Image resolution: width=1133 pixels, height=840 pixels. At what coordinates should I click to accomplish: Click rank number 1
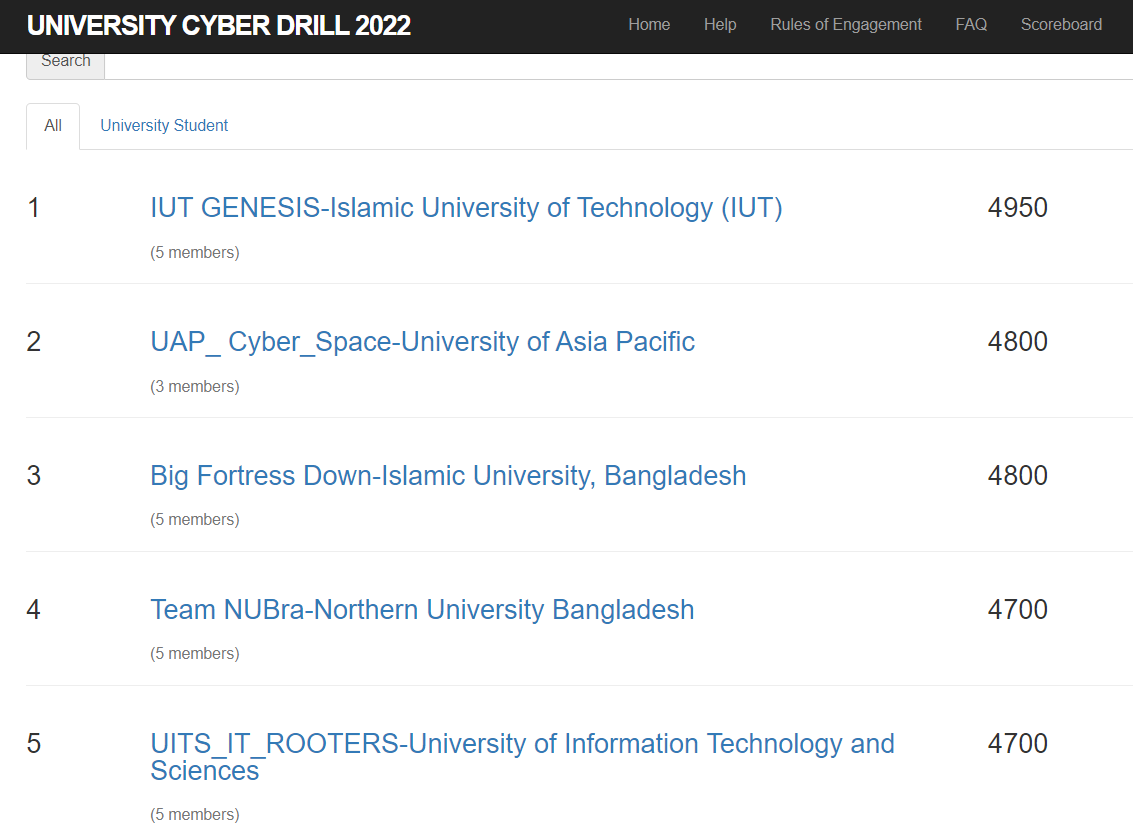33,208
